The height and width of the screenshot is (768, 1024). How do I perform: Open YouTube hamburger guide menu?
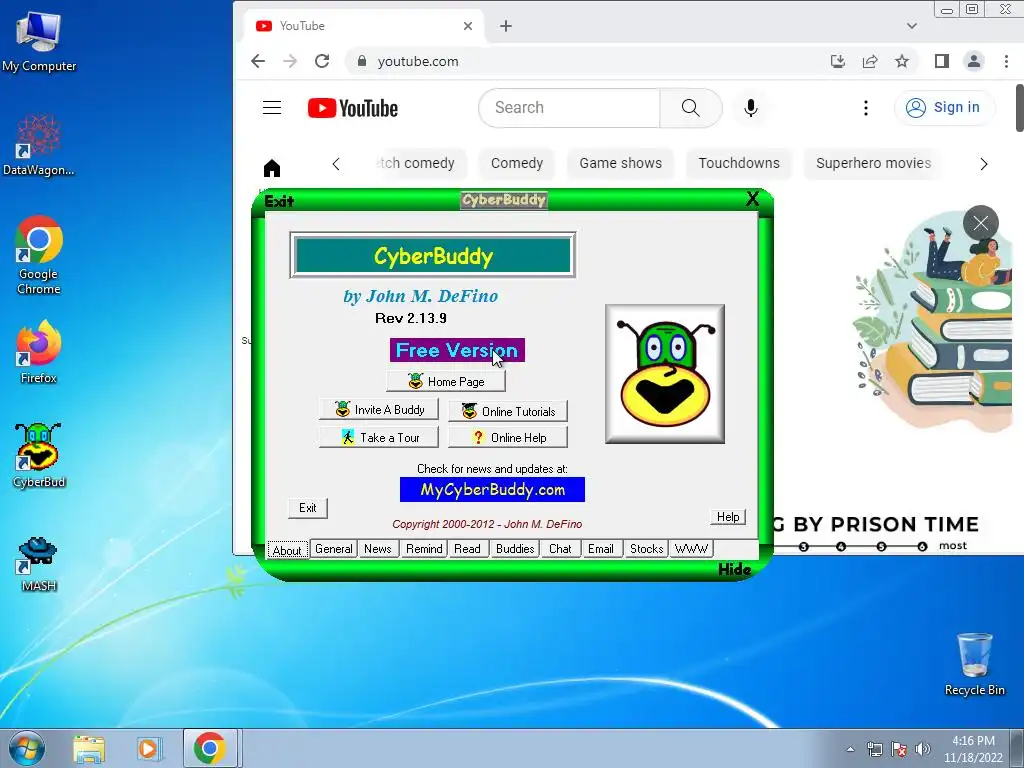click(x=272, y=108)
